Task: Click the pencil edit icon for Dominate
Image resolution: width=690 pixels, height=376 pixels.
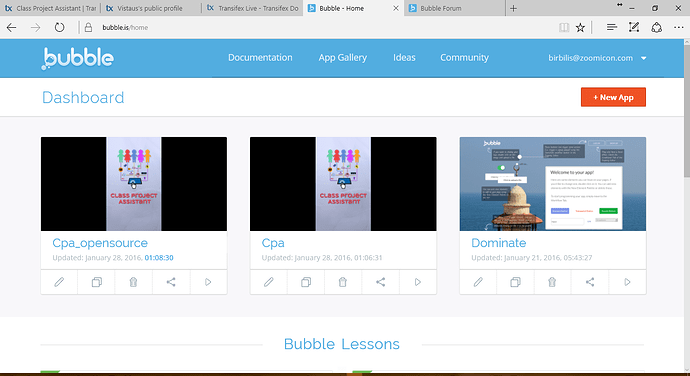Action: [478, 282]
